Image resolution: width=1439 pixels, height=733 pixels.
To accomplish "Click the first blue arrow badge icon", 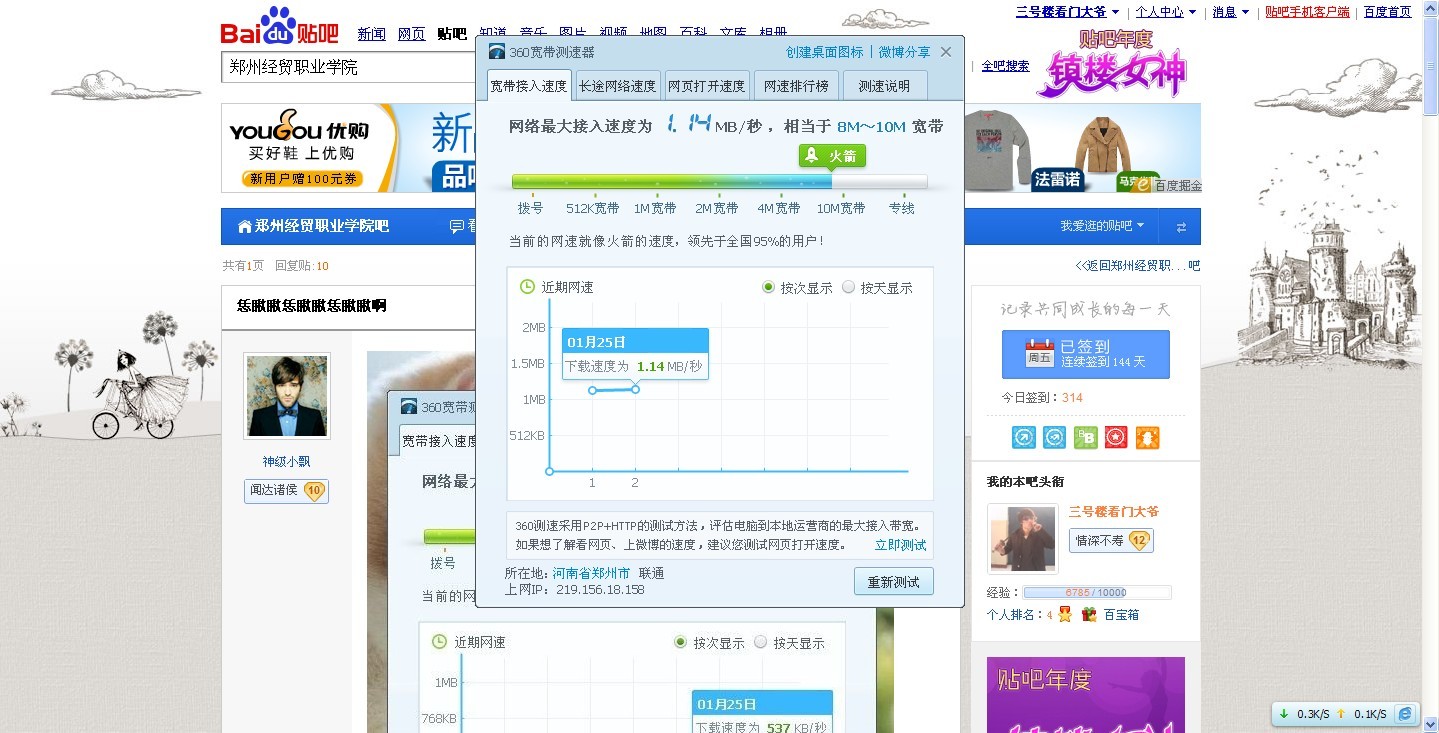I will [x=1024, y=437].
